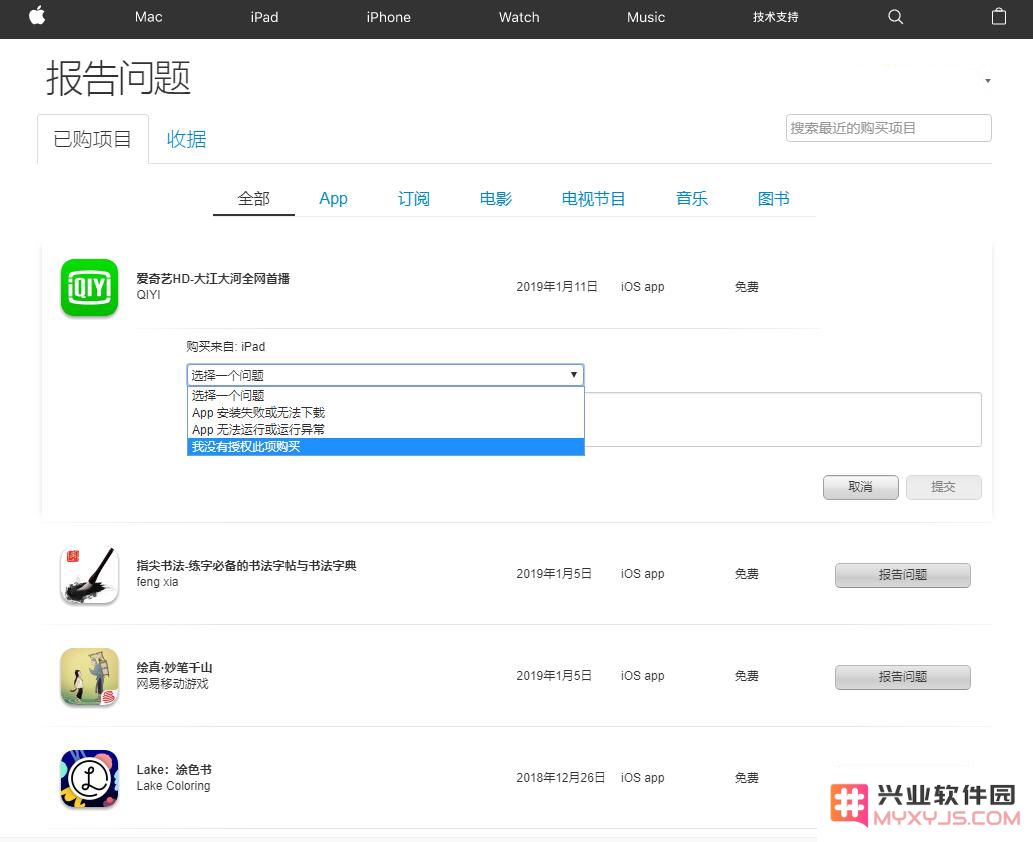Click the 提交 button
Viewport: 1033px width, 842px height.
click(x=943, y=487)
